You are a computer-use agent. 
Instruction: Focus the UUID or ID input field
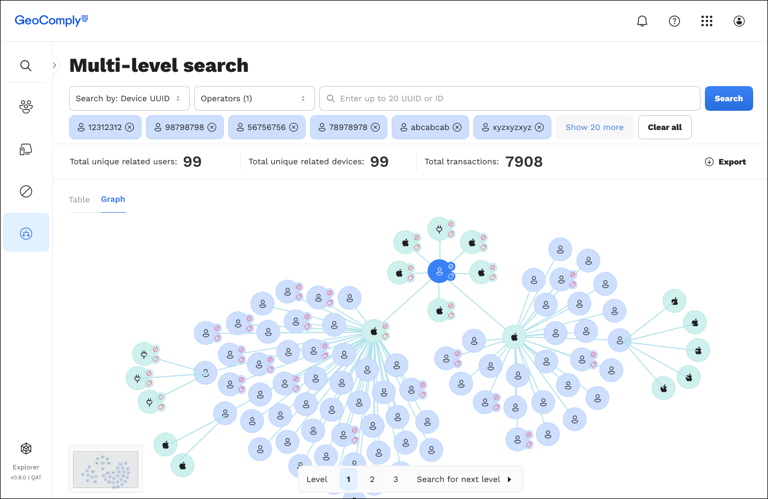point(509,98)
